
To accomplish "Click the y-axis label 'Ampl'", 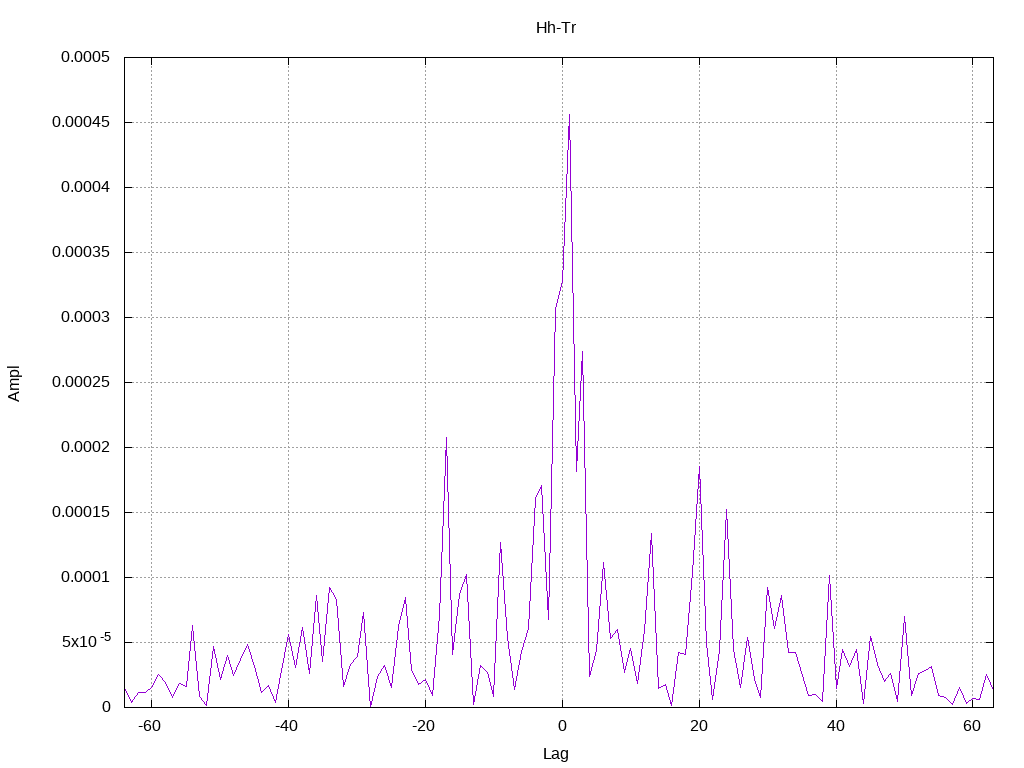I will tap(14, 383).
